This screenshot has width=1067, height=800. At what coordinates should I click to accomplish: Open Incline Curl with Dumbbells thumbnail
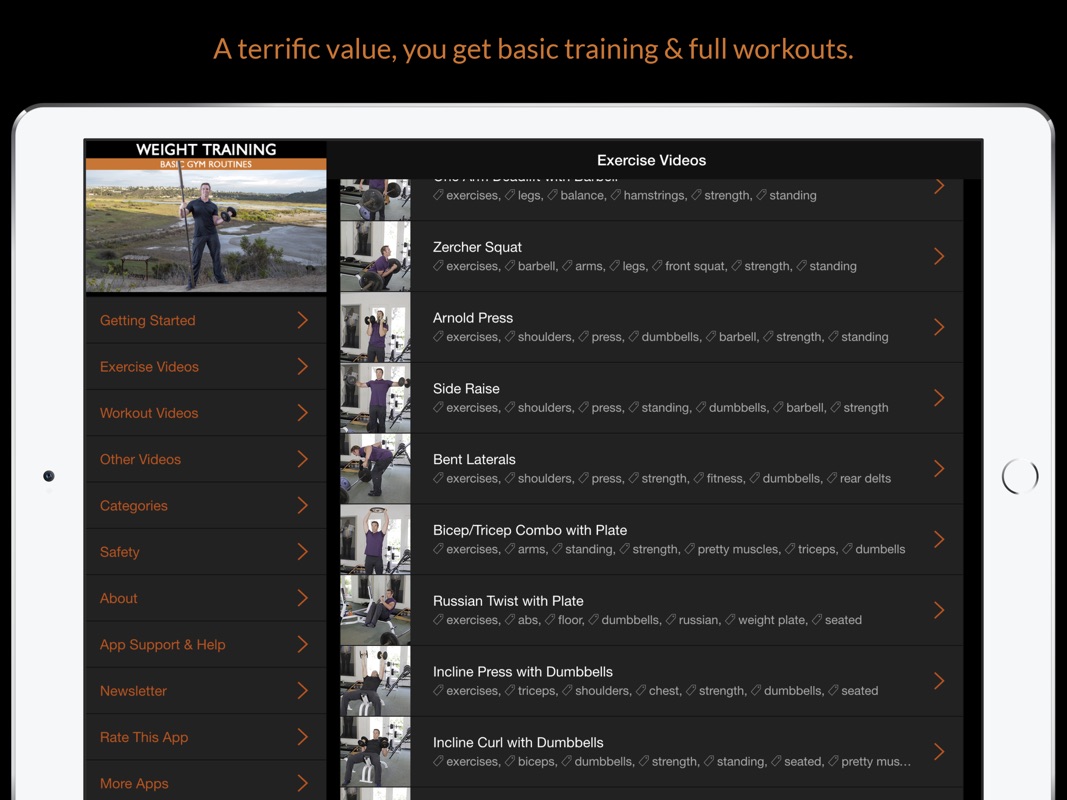pos(375,752)
